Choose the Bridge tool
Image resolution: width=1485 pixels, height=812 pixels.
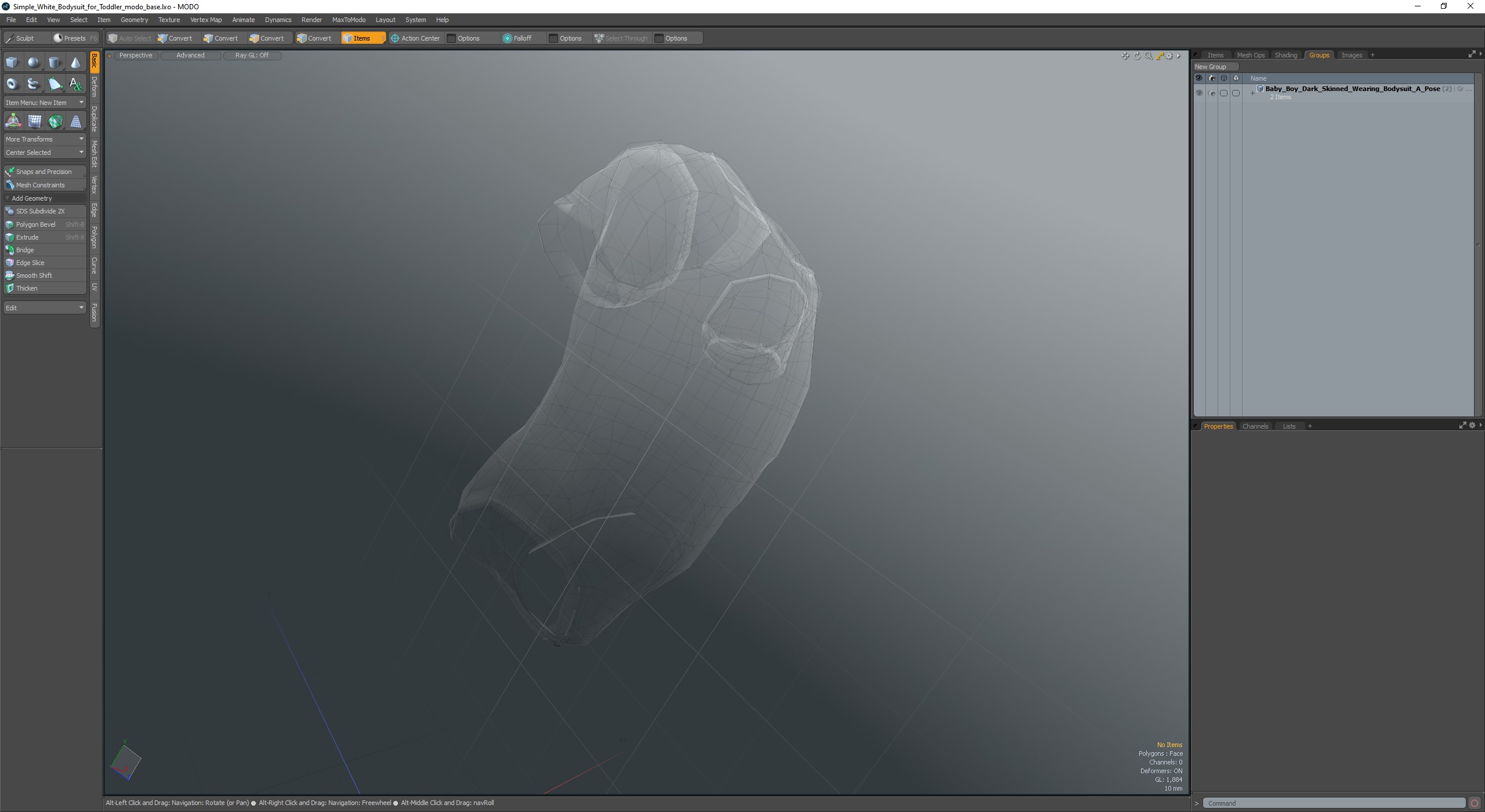tap(45, 250)
